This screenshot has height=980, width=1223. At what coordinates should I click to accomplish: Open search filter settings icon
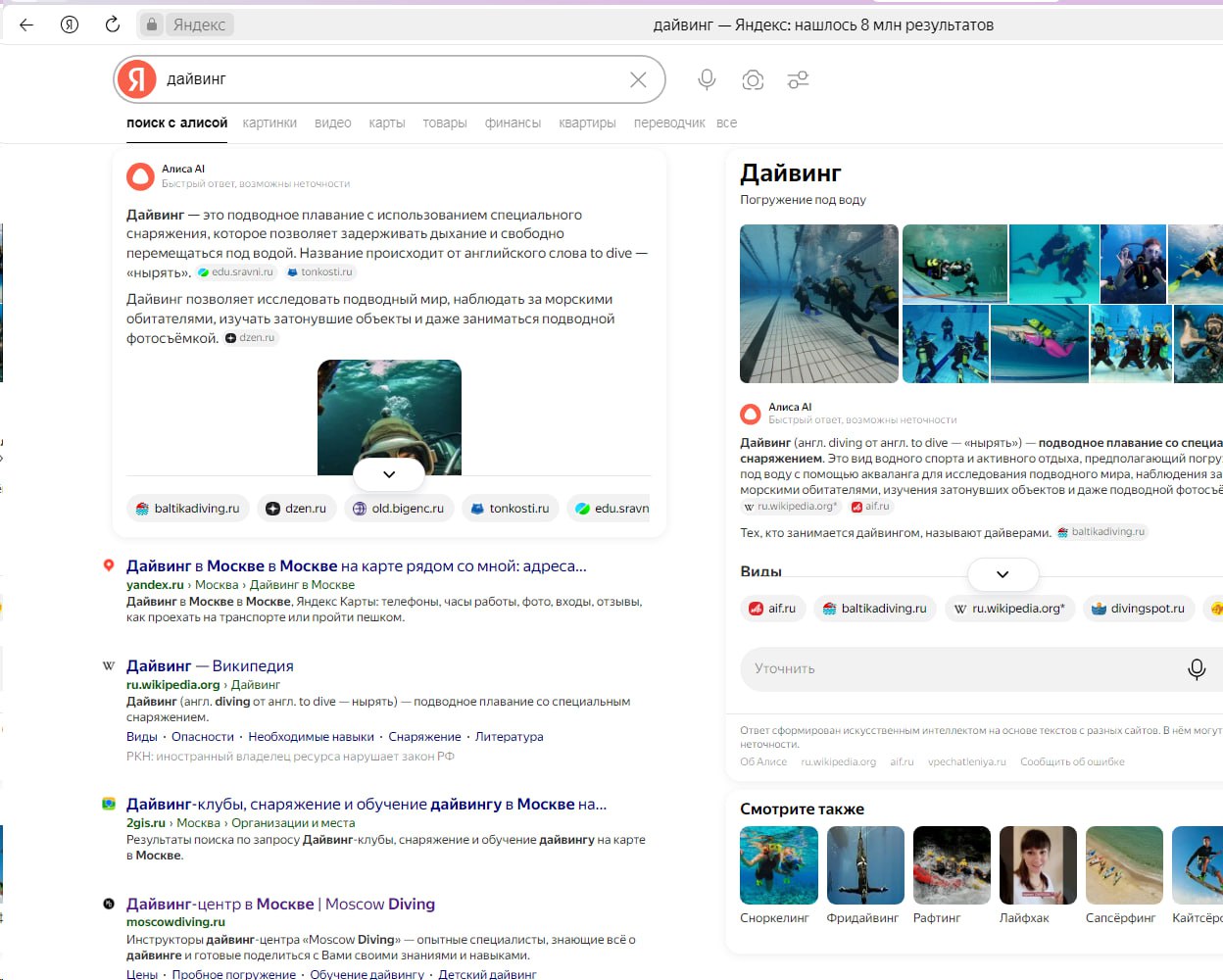pos(798,79)
